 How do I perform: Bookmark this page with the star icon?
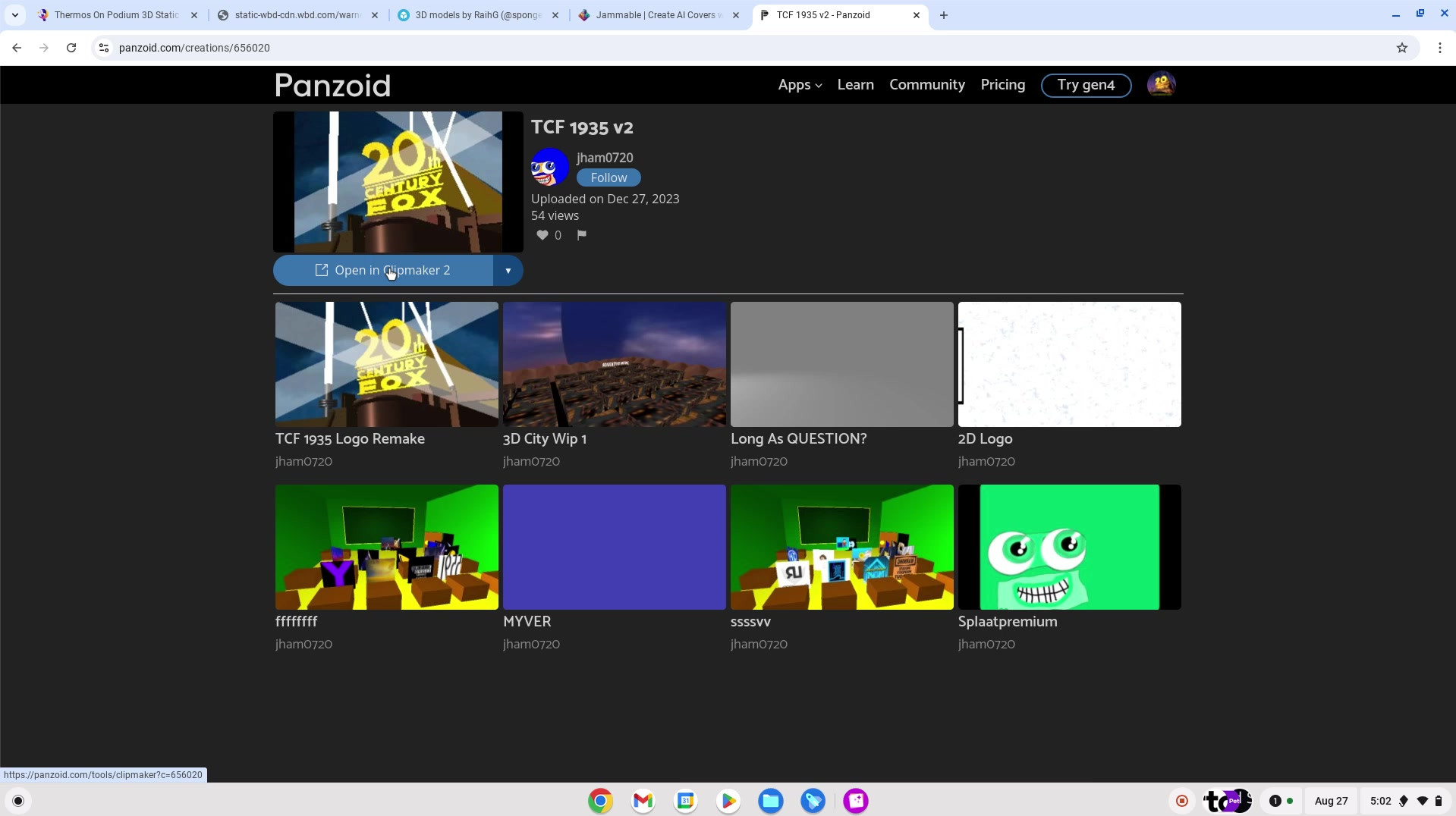click(x=1402, y=48)
